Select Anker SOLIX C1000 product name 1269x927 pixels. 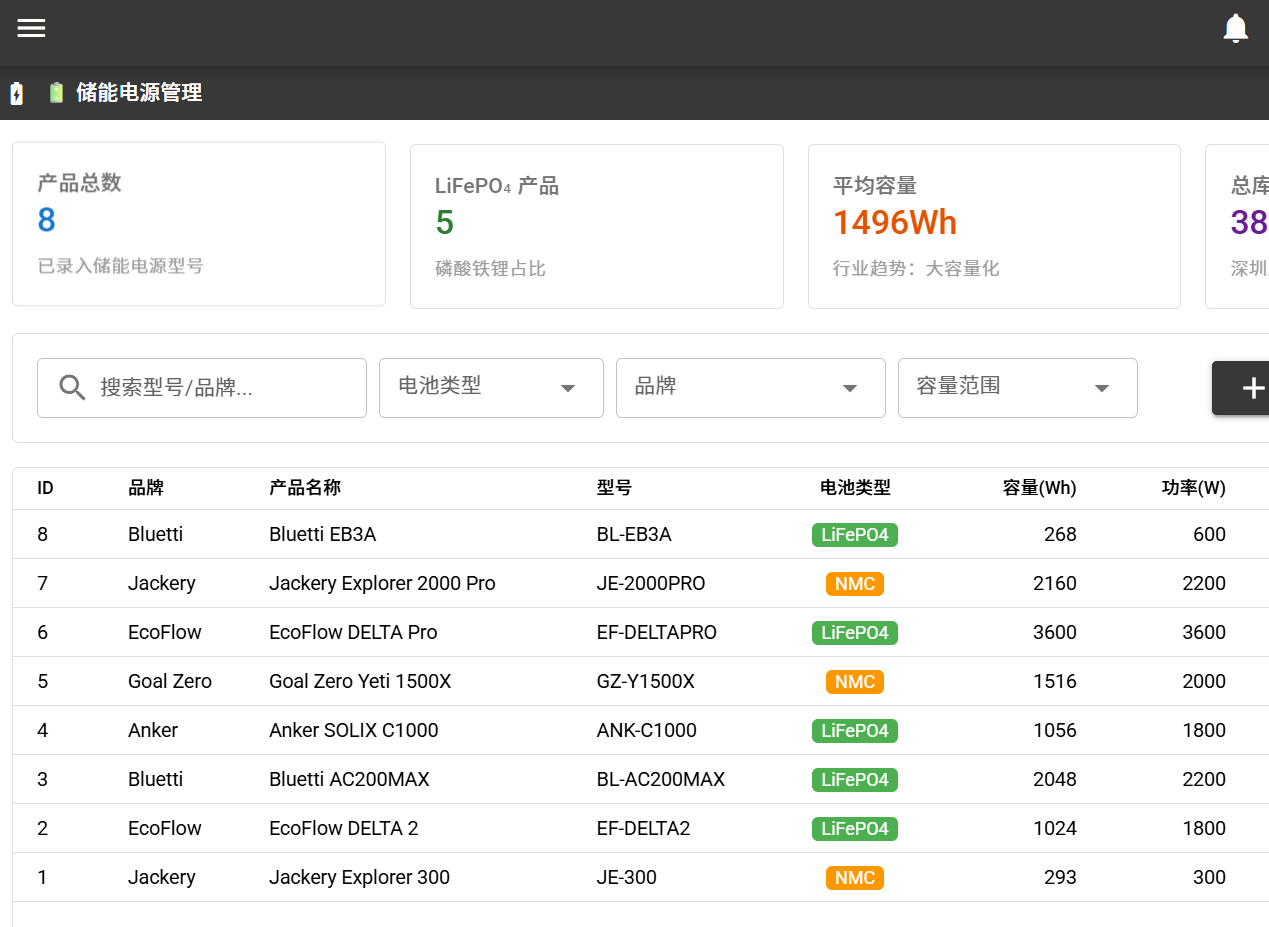(x=354, y=730)
